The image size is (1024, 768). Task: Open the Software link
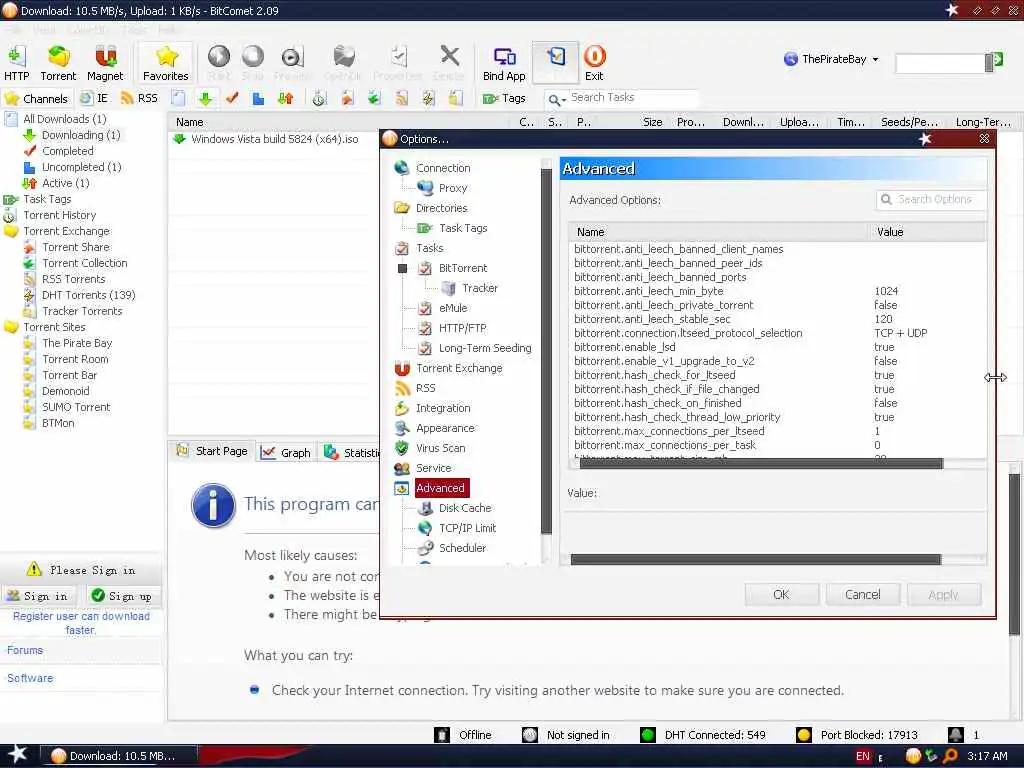(30, 678)
